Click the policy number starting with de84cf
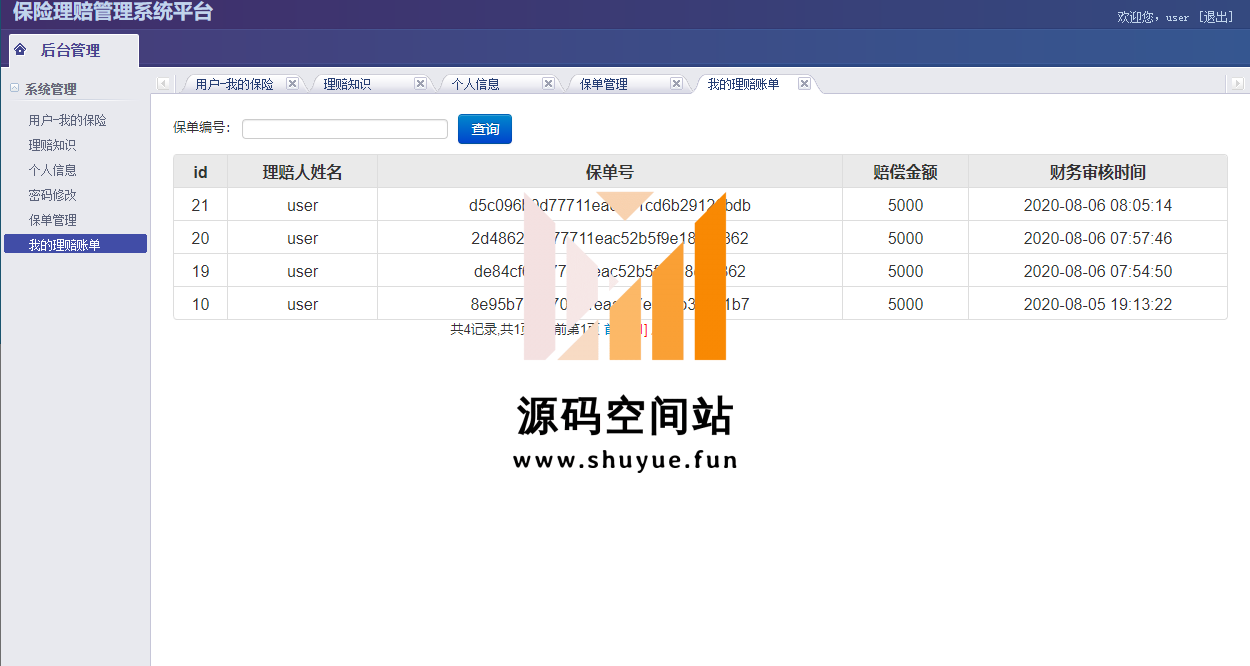 pos(610,271)
